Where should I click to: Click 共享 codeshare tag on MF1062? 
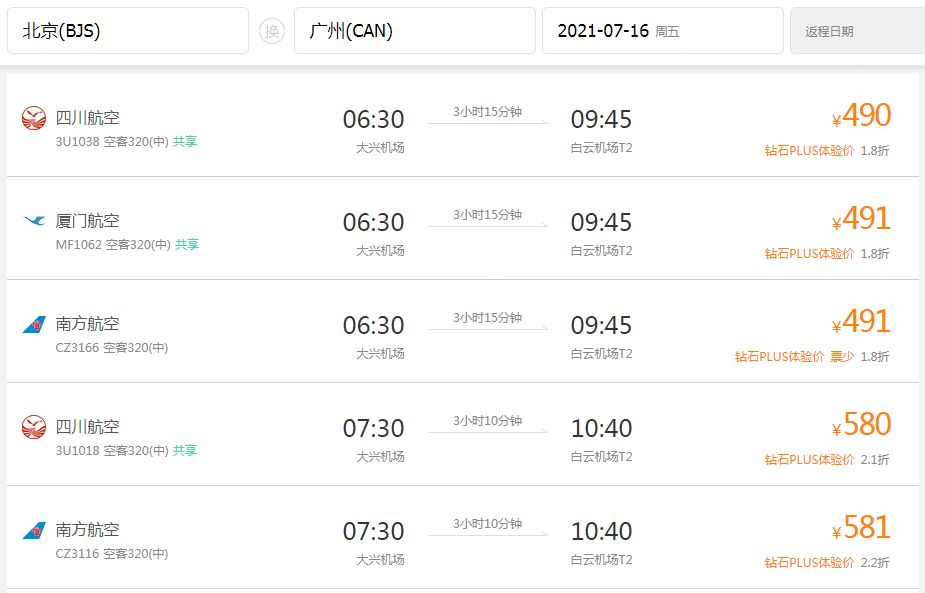[x=187, y=244]
